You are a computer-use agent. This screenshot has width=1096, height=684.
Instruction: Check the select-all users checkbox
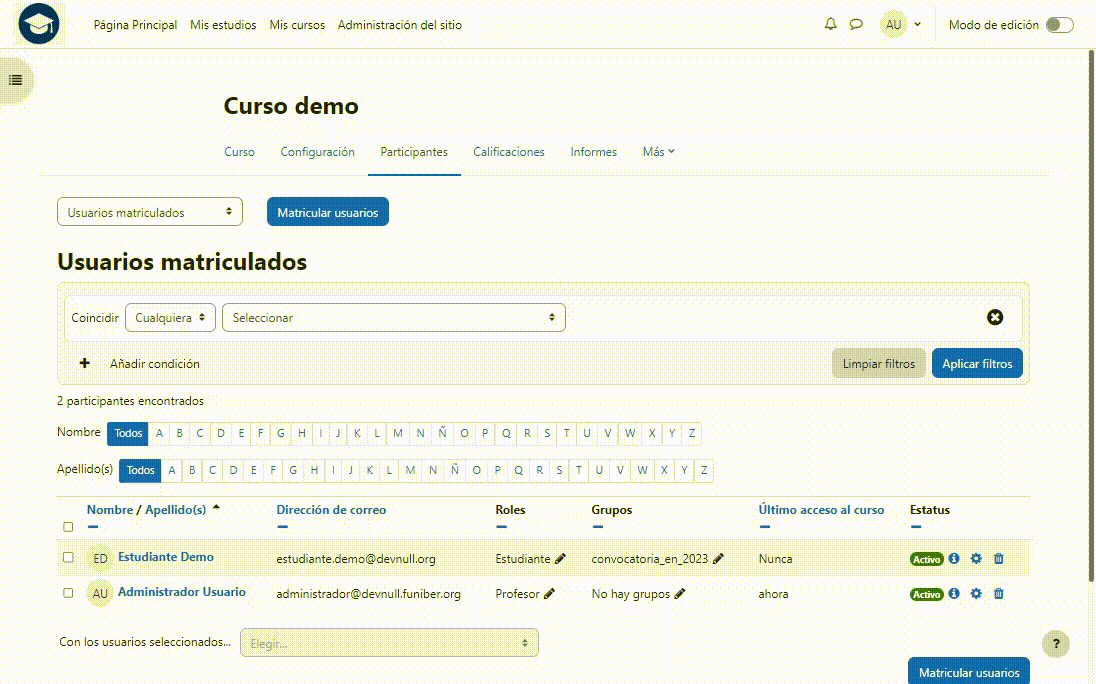pos(68,527)
